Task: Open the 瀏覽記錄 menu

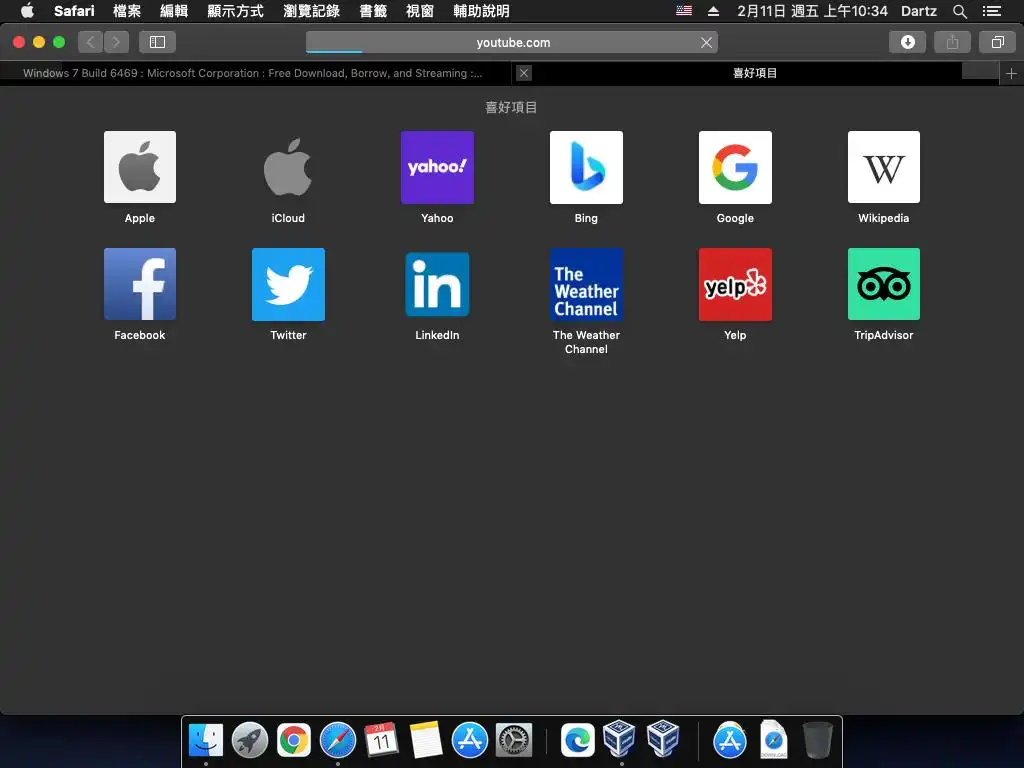Action: [312, 10]
